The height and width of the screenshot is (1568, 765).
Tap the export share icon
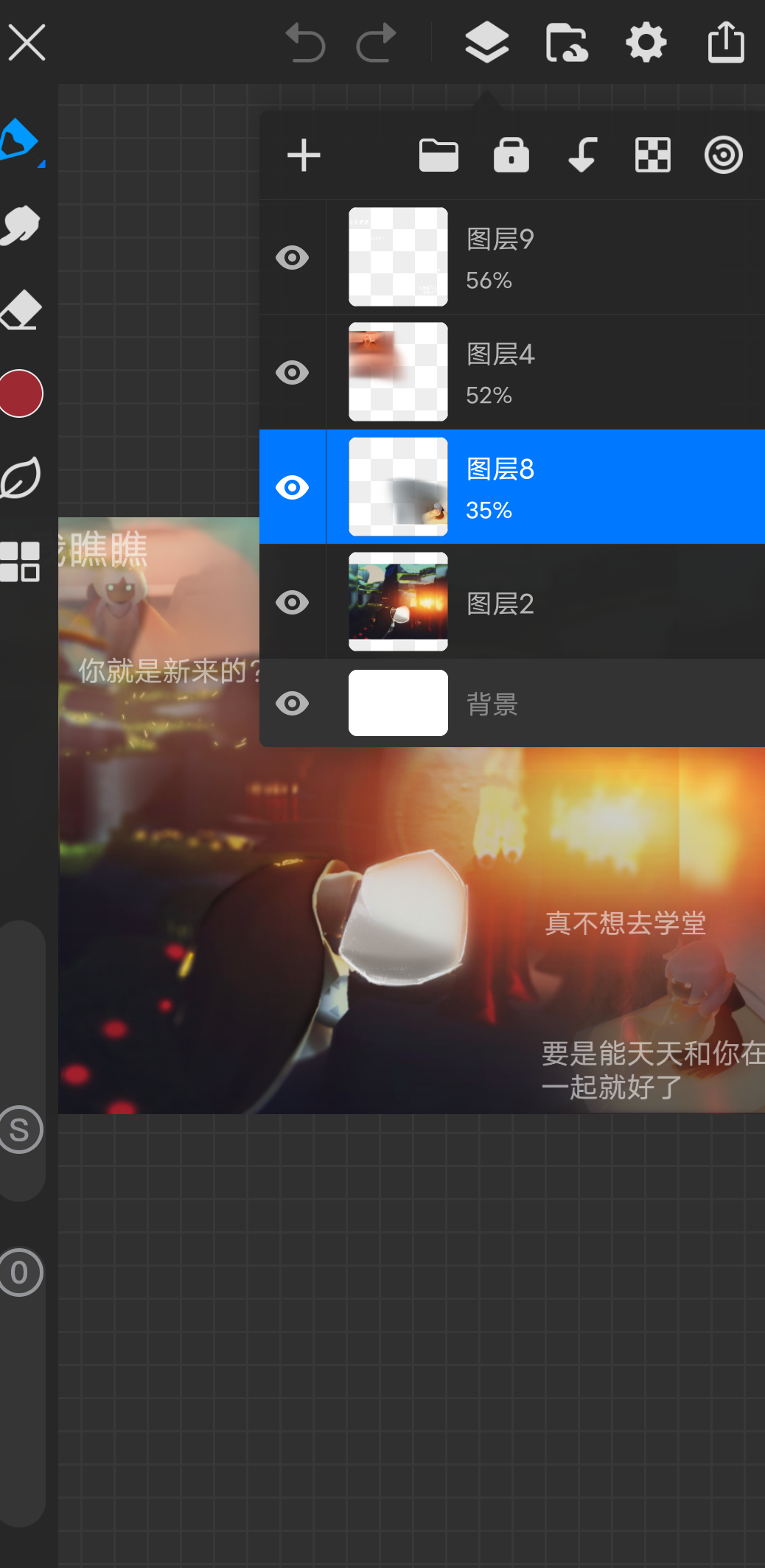click(726, 42)
